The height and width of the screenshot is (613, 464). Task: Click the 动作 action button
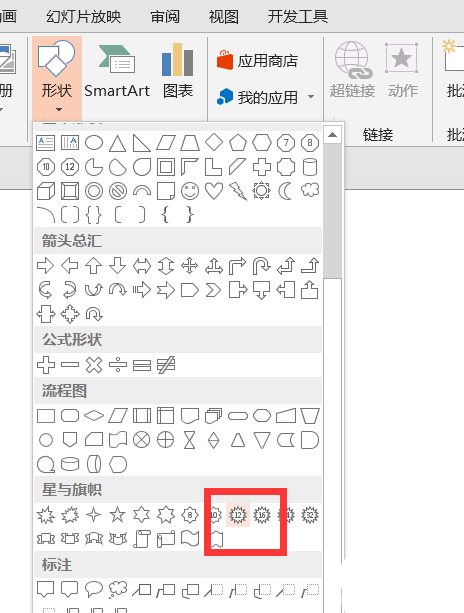pos(402,70)
